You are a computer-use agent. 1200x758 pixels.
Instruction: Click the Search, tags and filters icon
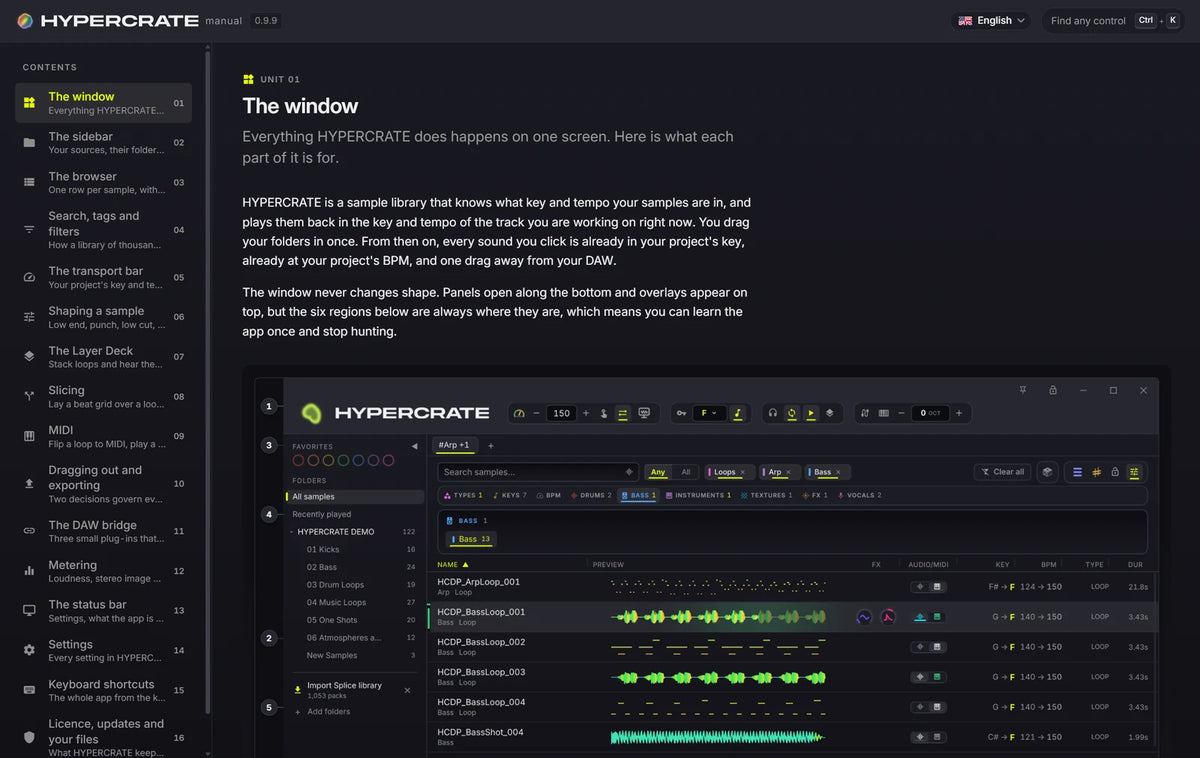pyautogui.click(x=29, y=230)
